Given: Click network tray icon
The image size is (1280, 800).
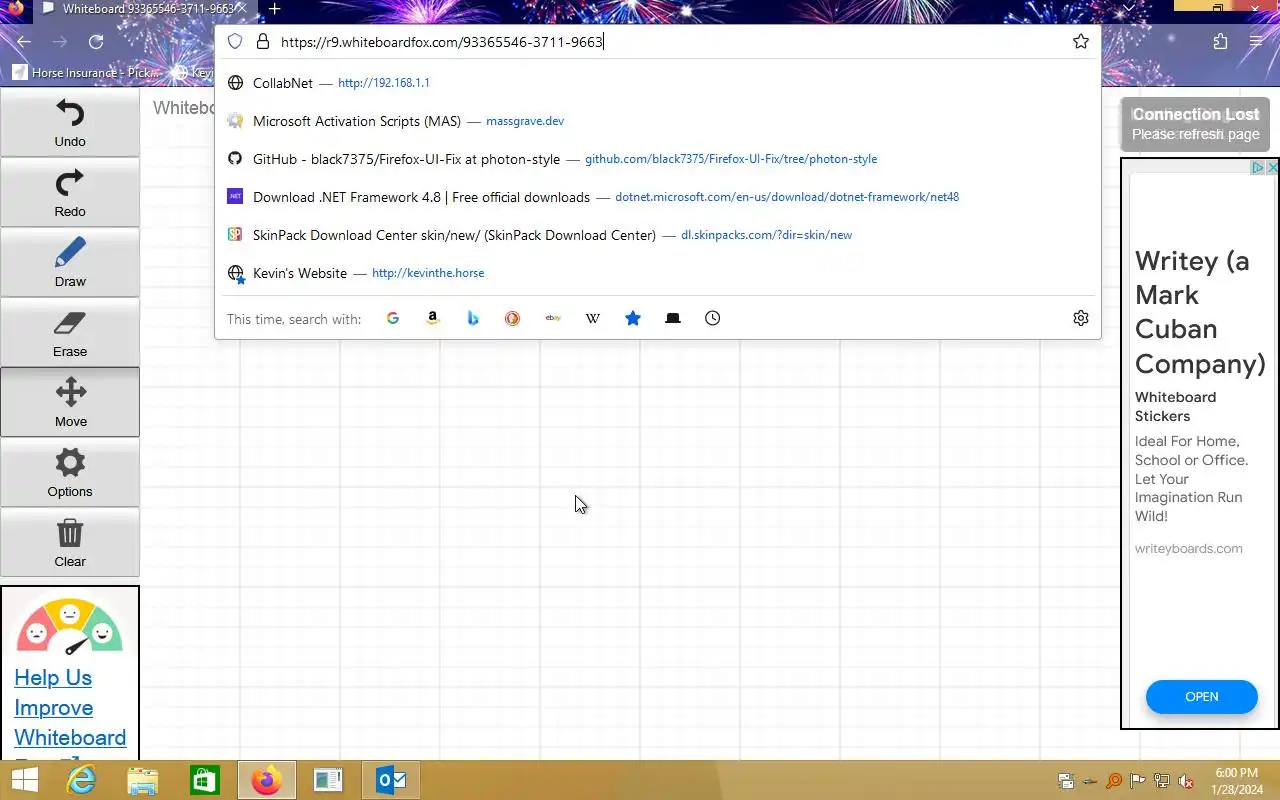Looking at the screenshot, I should pyautogui.click(x=1162, y=781).
